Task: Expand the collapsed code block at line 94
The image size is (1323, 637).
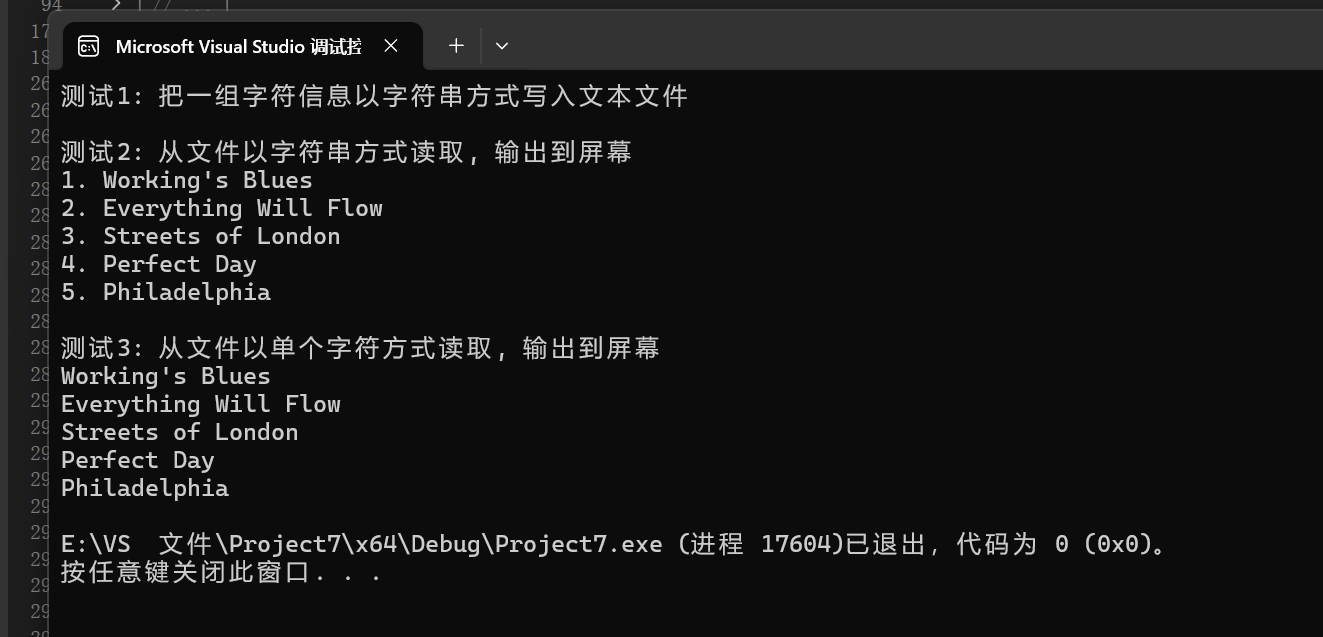Action: point(116,6)
